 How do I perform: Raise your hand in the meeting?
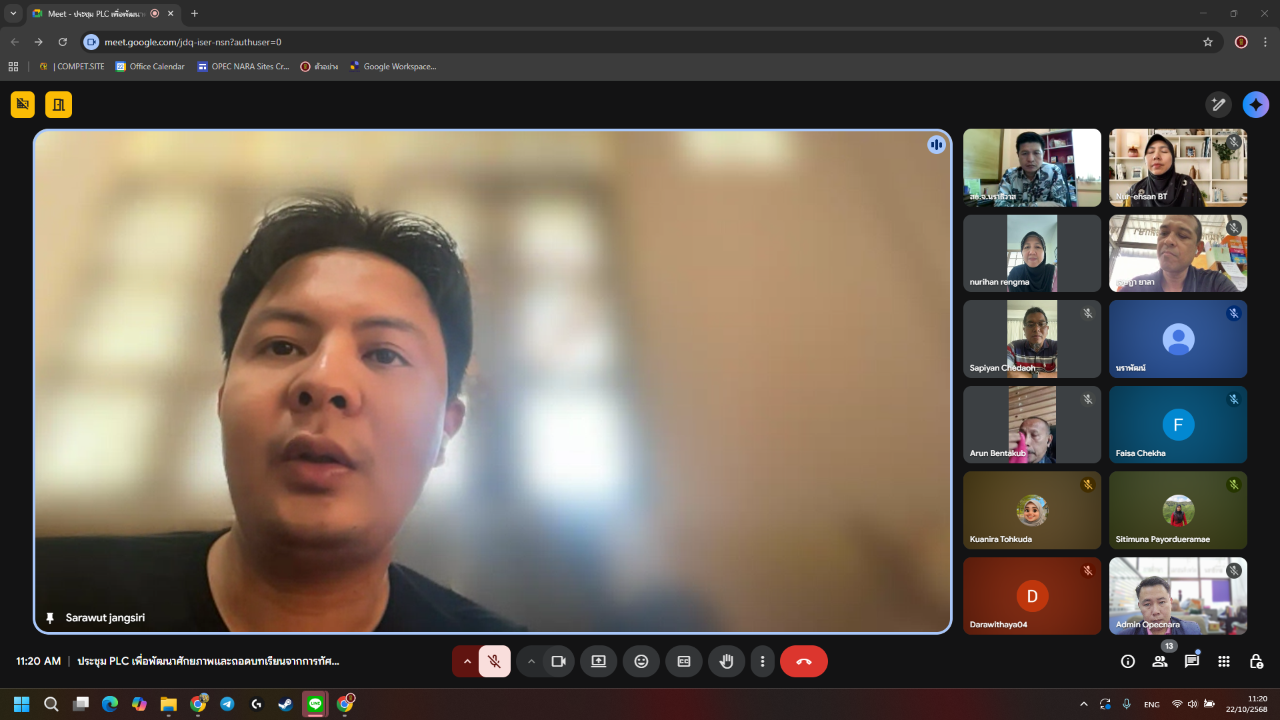727,661
